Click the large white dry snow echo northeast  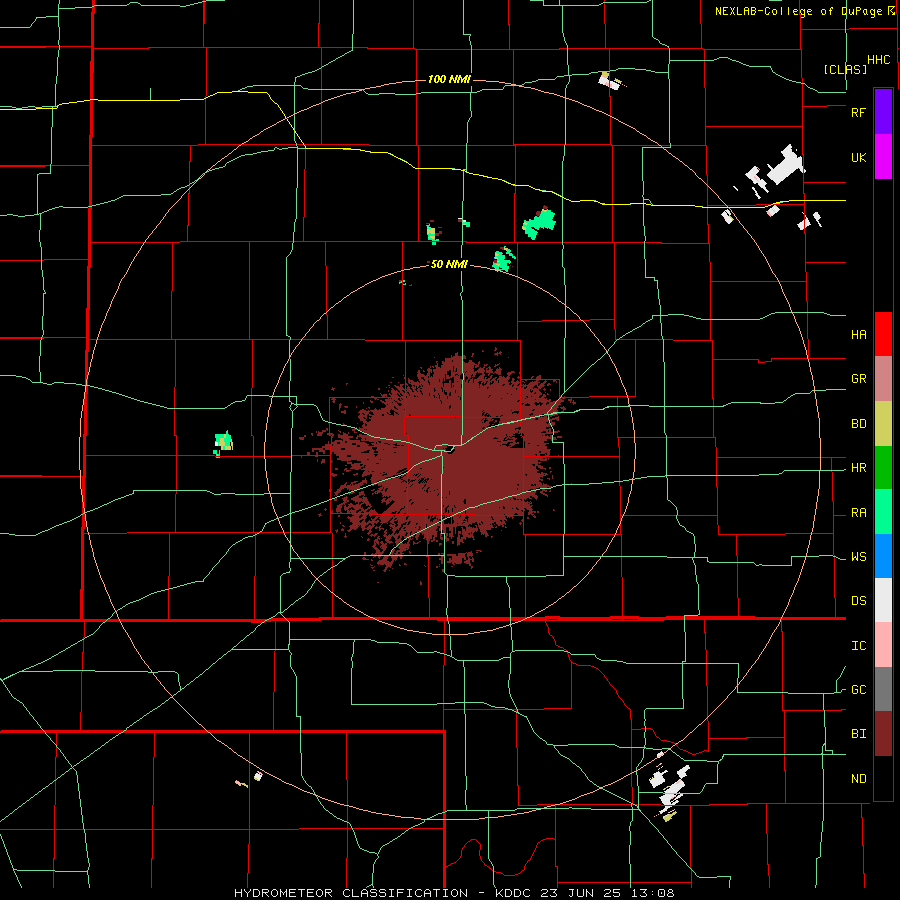784,164
